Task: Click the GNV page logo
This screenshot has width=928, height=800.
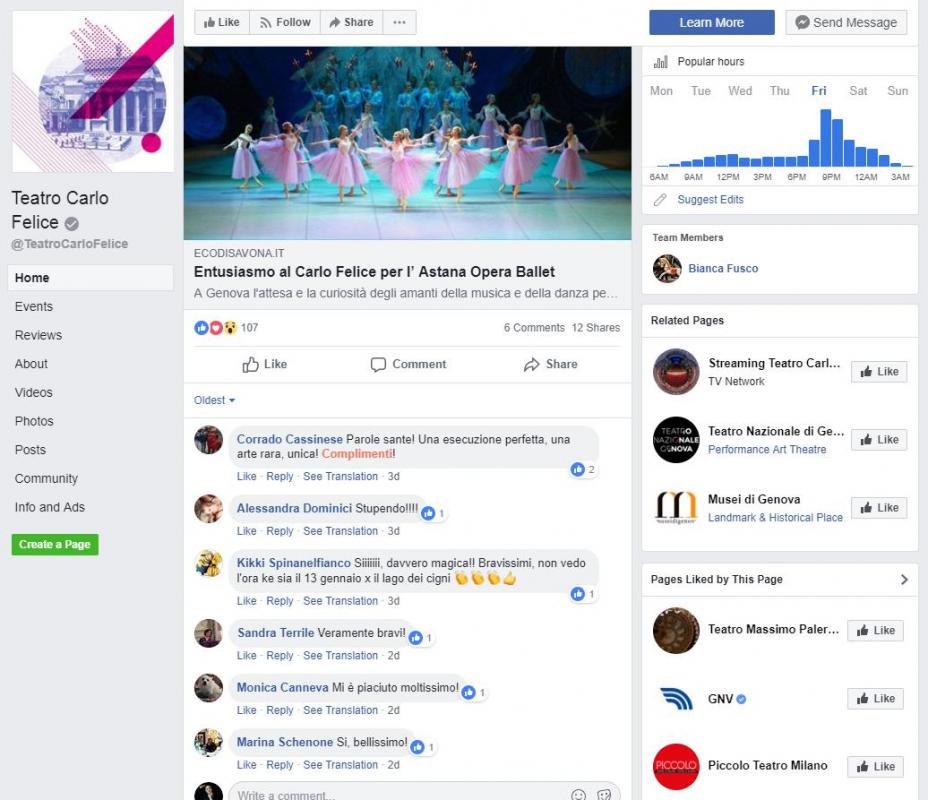Action: [675, 699]
